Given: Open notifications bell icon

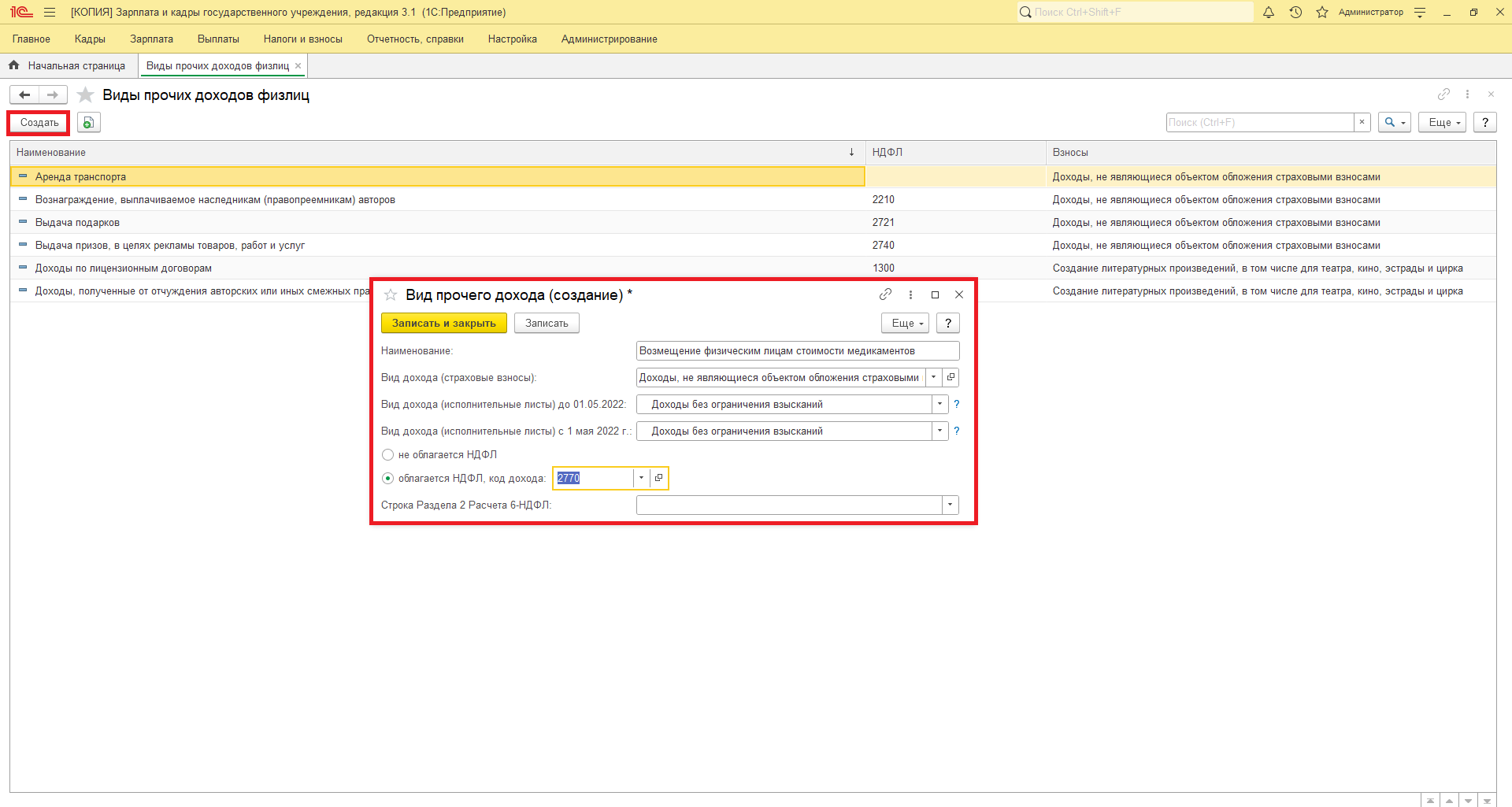Looking at the screenshot, I should 1269,12.
